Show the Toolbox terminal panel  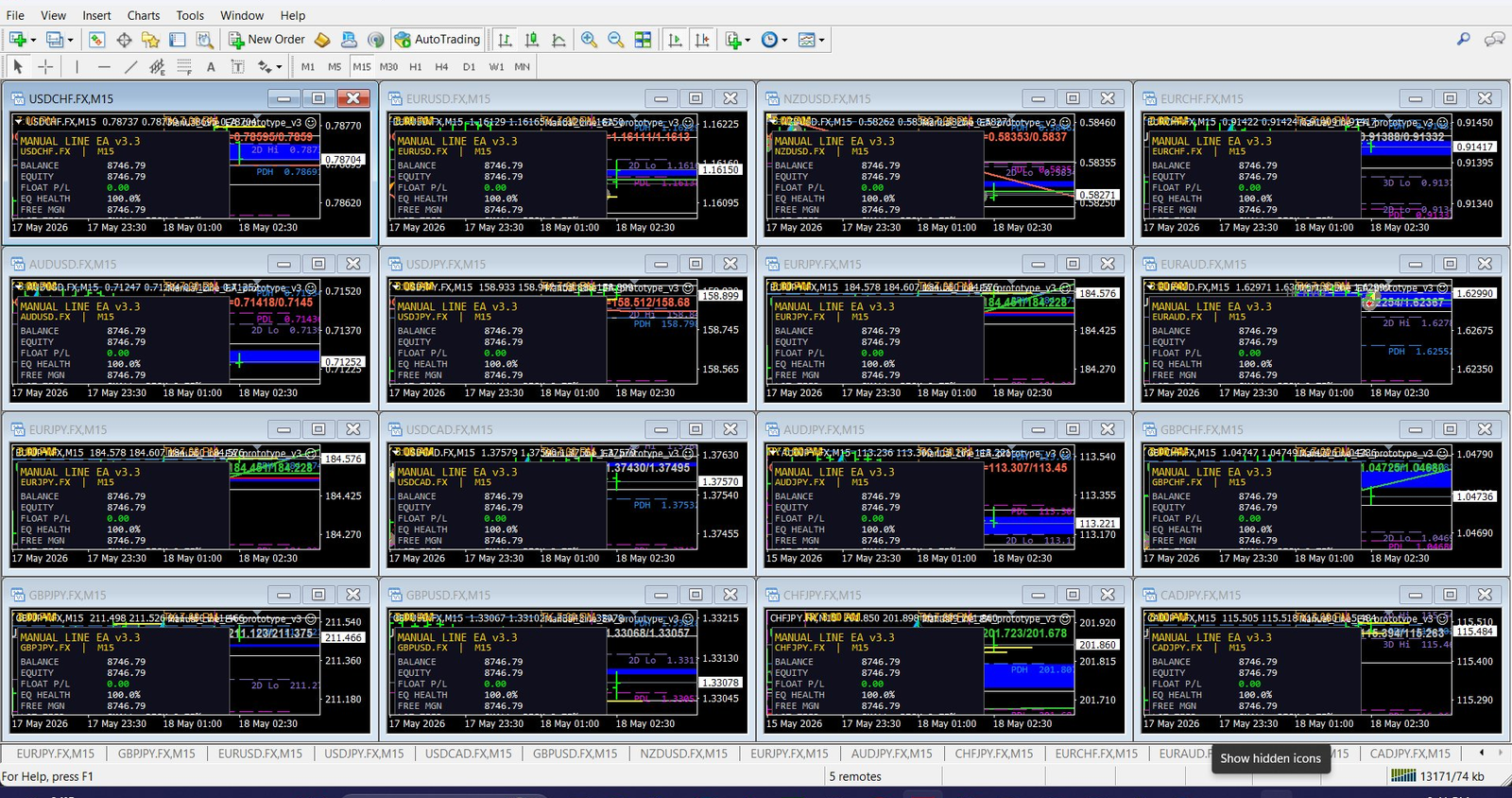click(x=178, y=40)
